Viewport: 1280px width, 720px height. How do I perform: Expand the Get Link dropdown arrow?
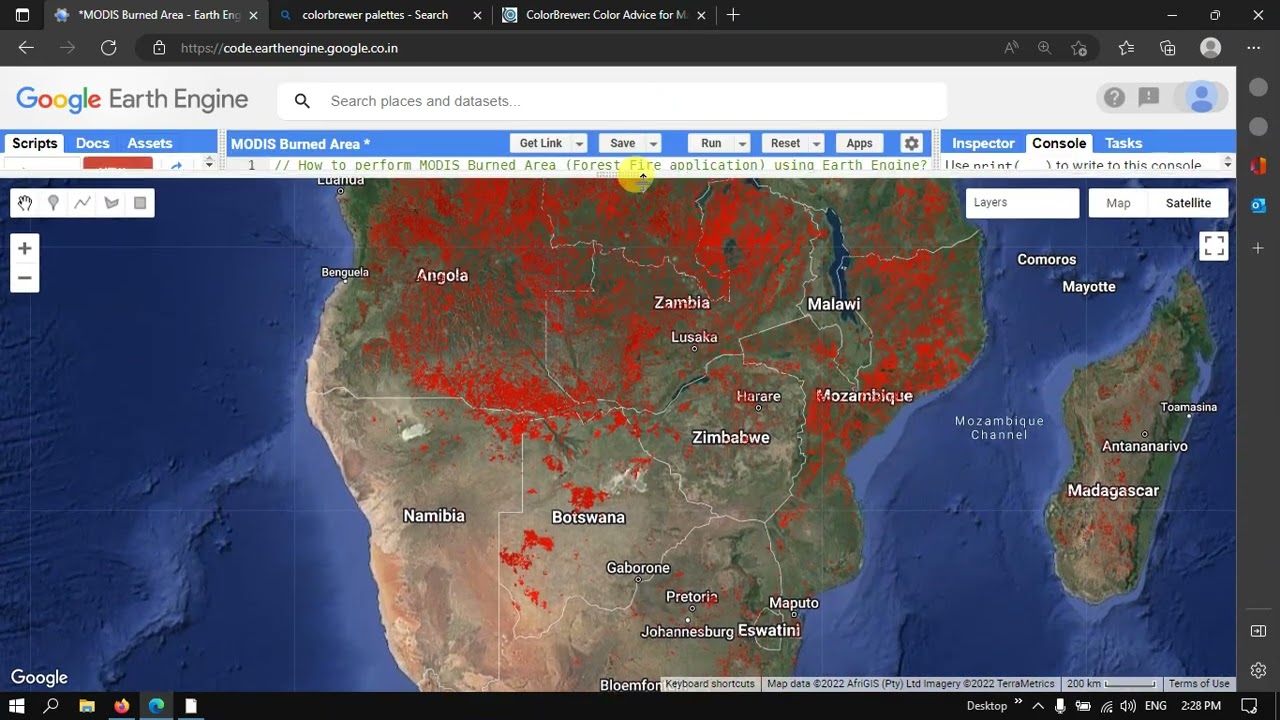point(579,143)
